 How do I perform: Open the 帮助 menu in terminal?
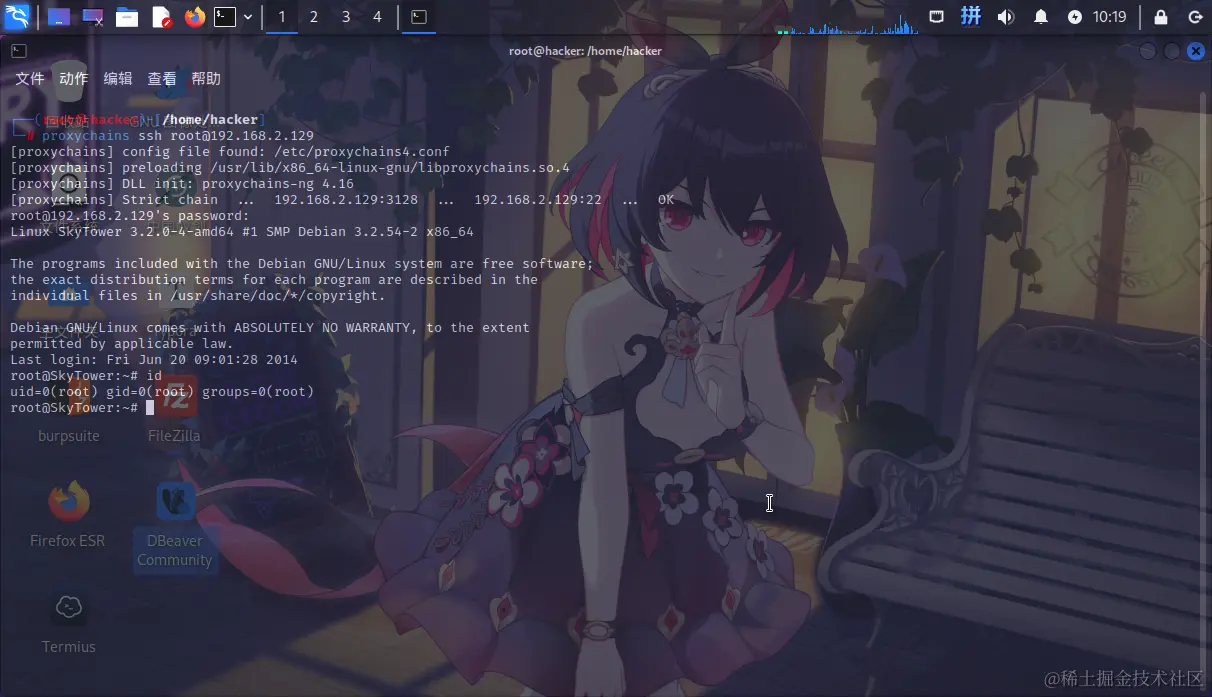206,79
